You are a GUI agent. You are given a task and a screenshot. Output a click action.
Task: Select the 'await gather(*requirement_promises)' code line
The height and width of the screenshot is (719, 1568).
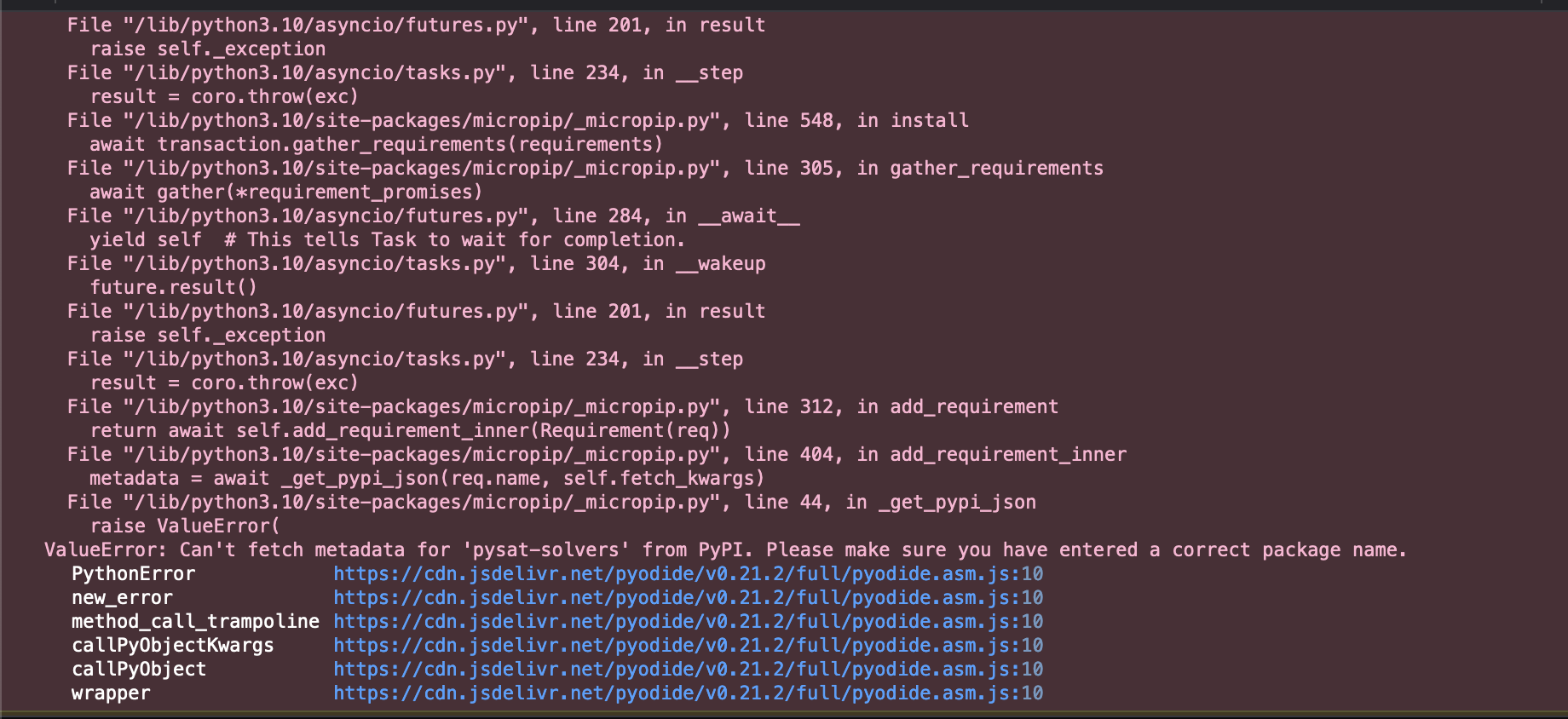click(x=285, y=193)
